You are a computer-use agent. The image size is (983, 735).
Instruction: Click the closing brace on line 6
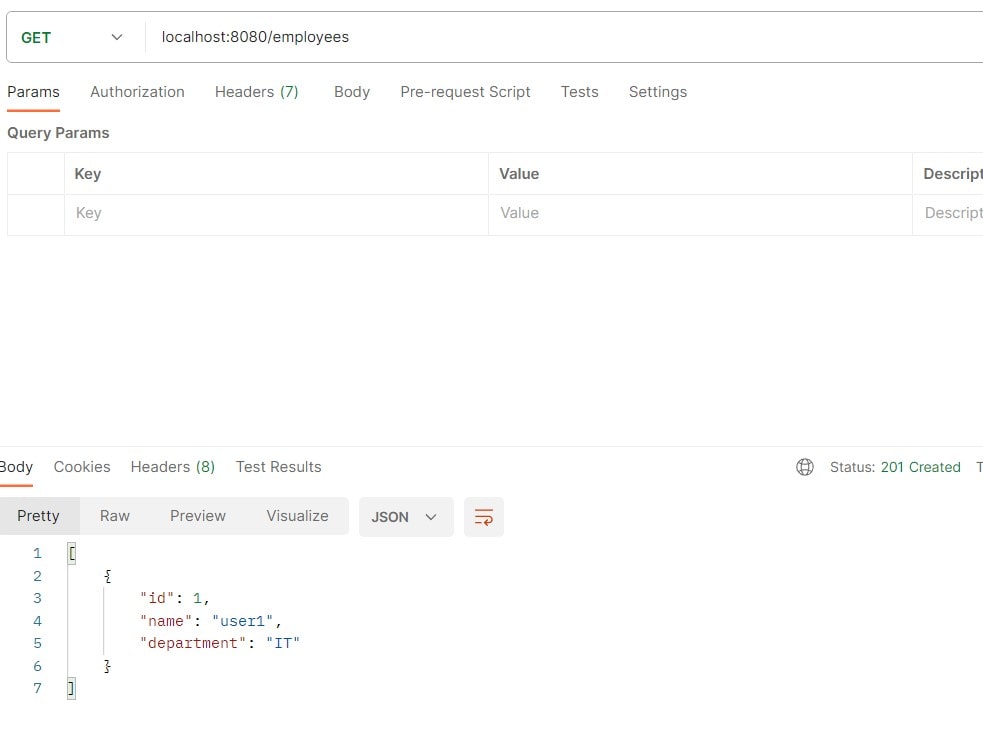click(x=107, y=666)
